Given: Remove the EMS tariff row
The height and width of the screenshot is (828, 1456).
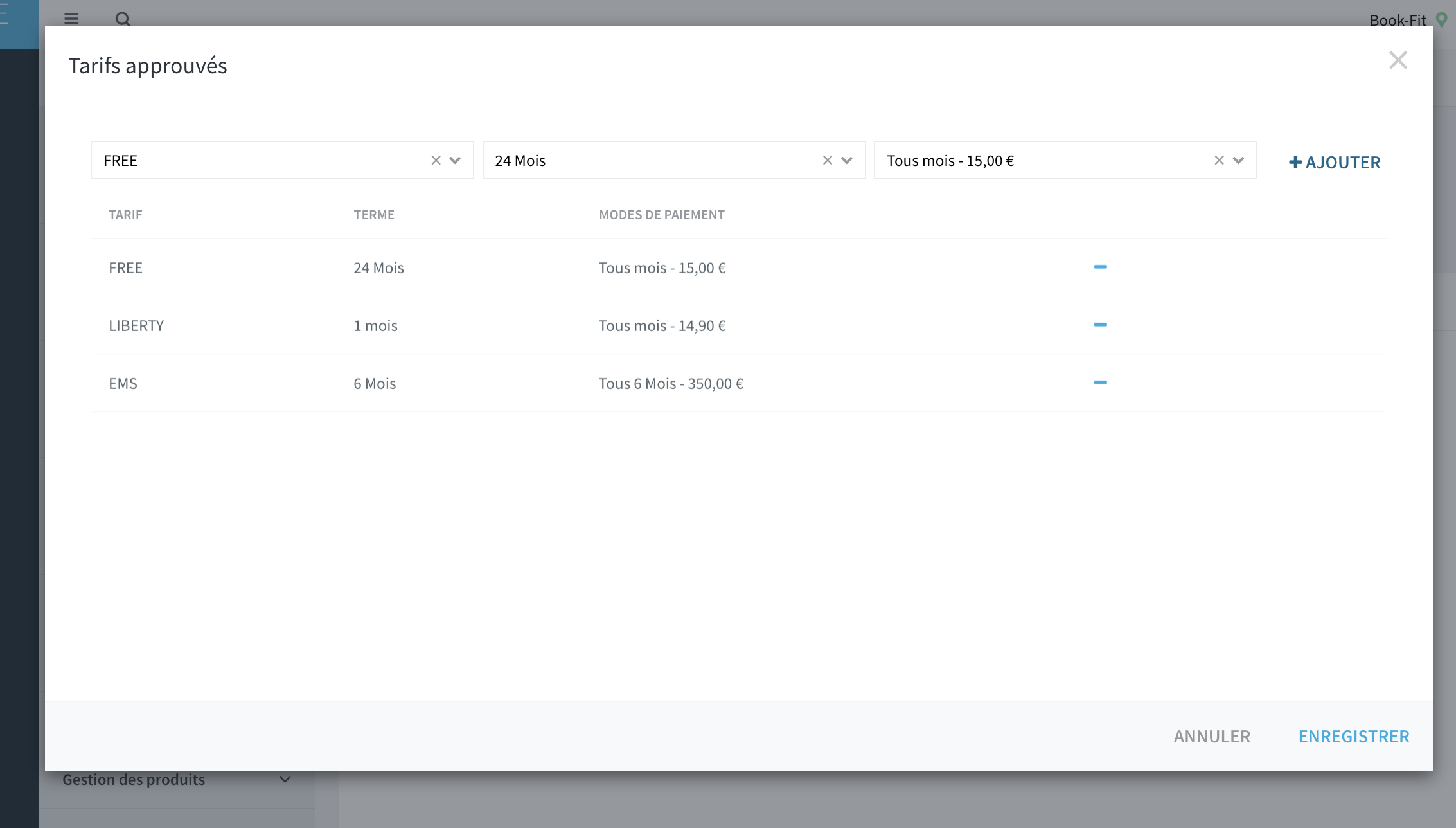Looking at the screenshot, I should pos(1100,382).
